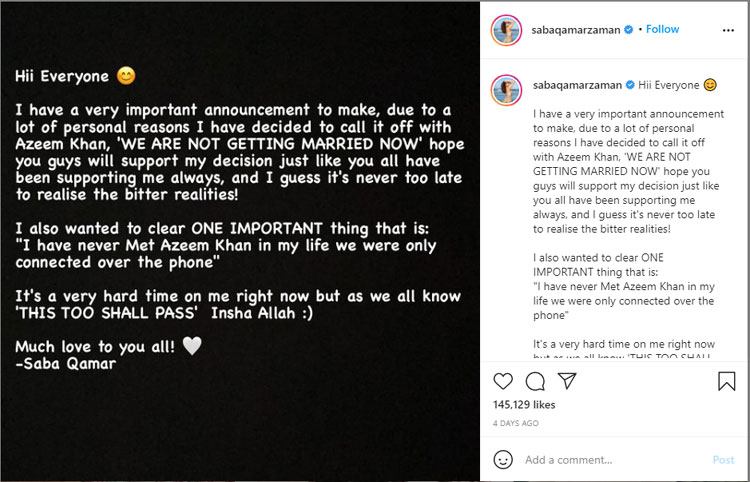Follow sabaqamarzaman via the Follow link
This screenshot has width=750, height=482.
(662, 30)
